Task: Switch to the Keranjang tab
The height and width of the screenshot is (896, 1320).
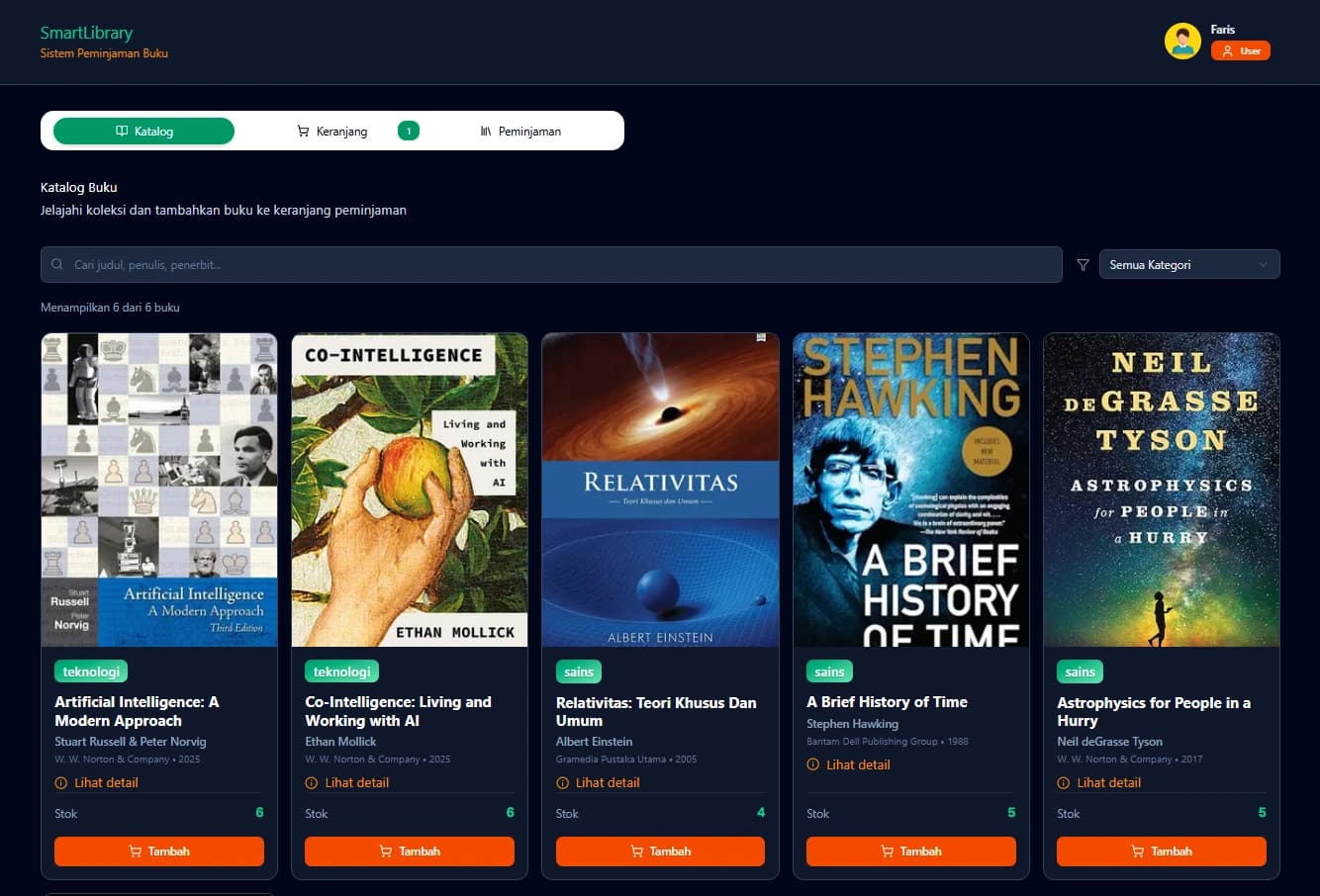Action: [x=332, y=131]
